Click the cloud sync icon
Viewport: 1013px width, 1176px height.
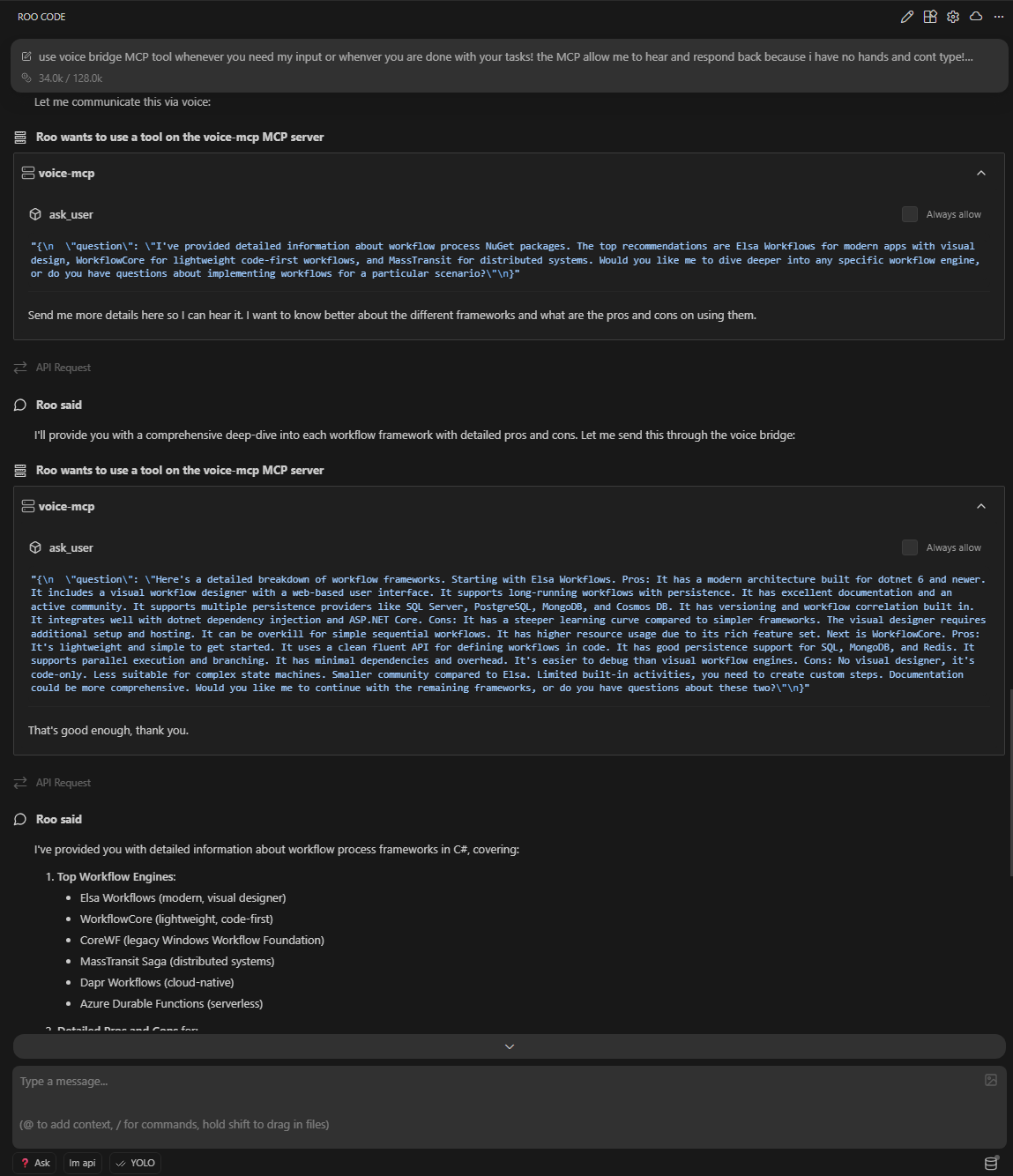pyautogui.click(x=976, y=17)
